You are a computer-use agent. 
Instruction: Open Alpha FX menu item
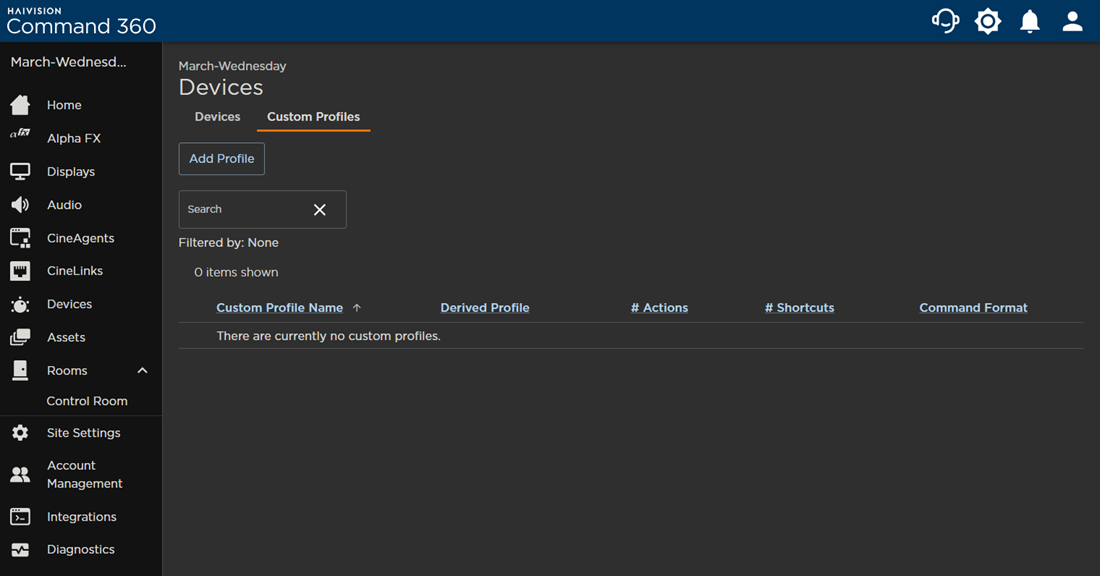coord(74,138)
